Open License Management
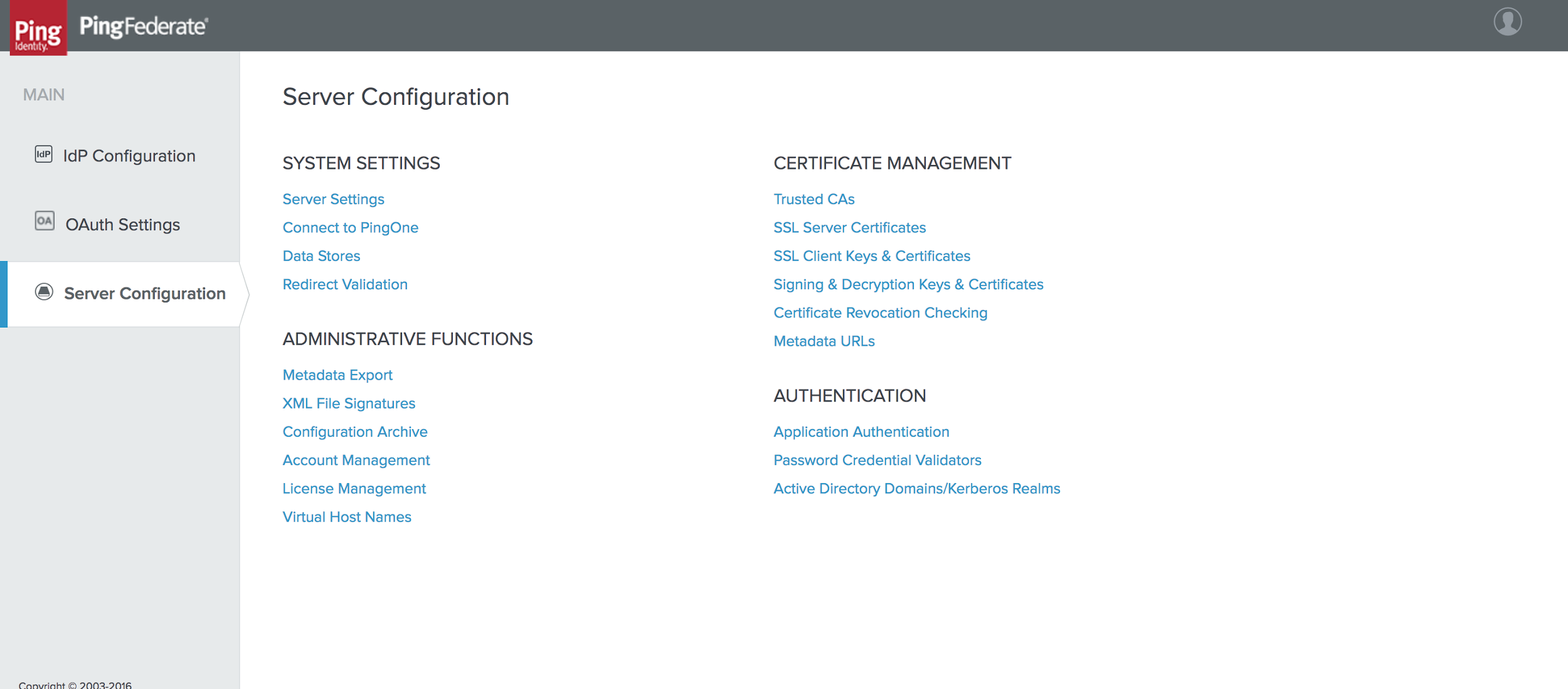Viewport: 1568px width, 689px height. click(x=354, y=488)
